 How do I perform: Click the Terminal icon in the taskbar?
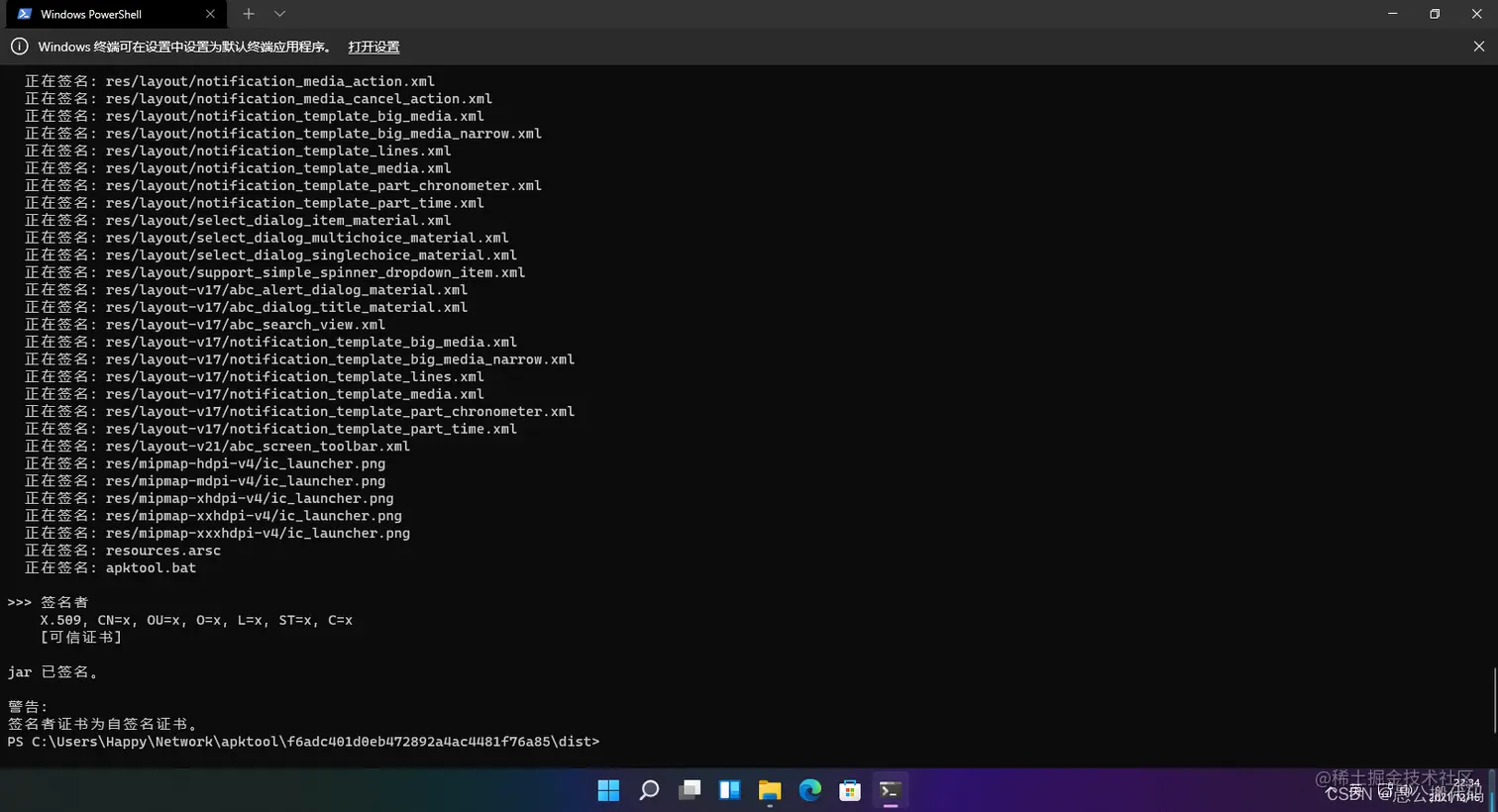pyautogui.click(x=890, y=789)
